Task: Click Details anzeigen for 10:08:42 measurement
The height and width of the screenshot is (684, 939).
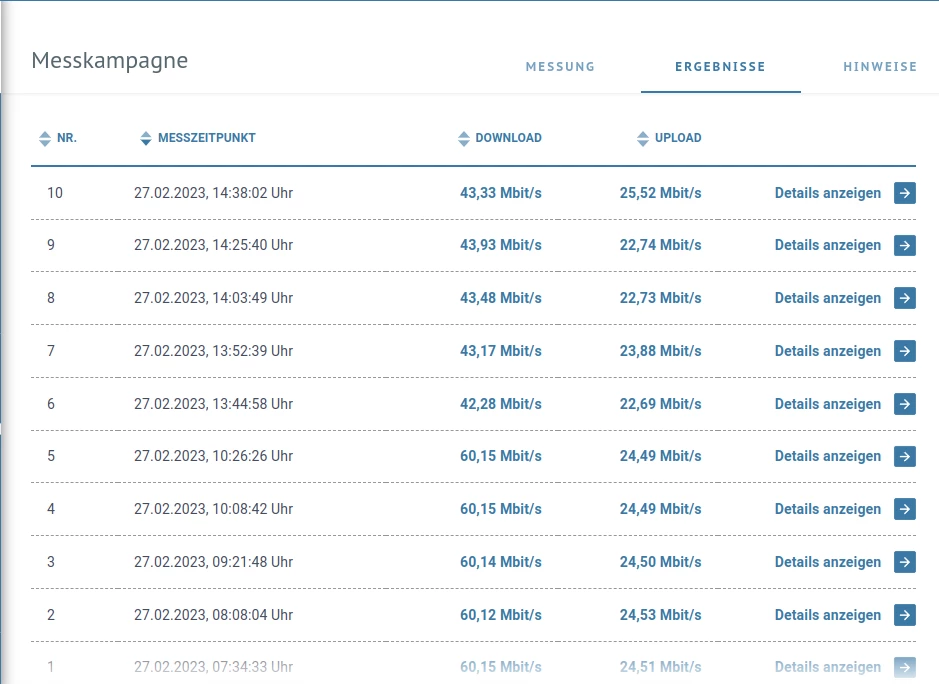Action: (828, 509)
